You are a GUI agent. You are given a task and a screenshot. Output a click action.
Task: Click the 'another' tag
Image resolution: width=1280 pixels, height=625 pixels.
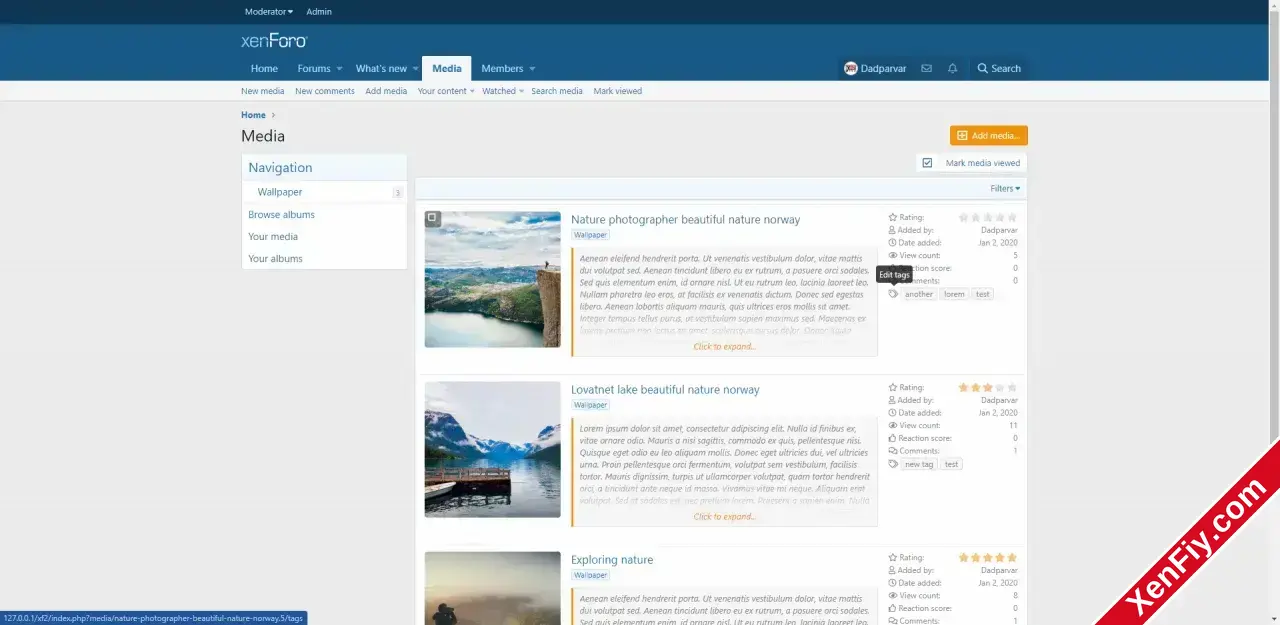(x=919, y=294)
